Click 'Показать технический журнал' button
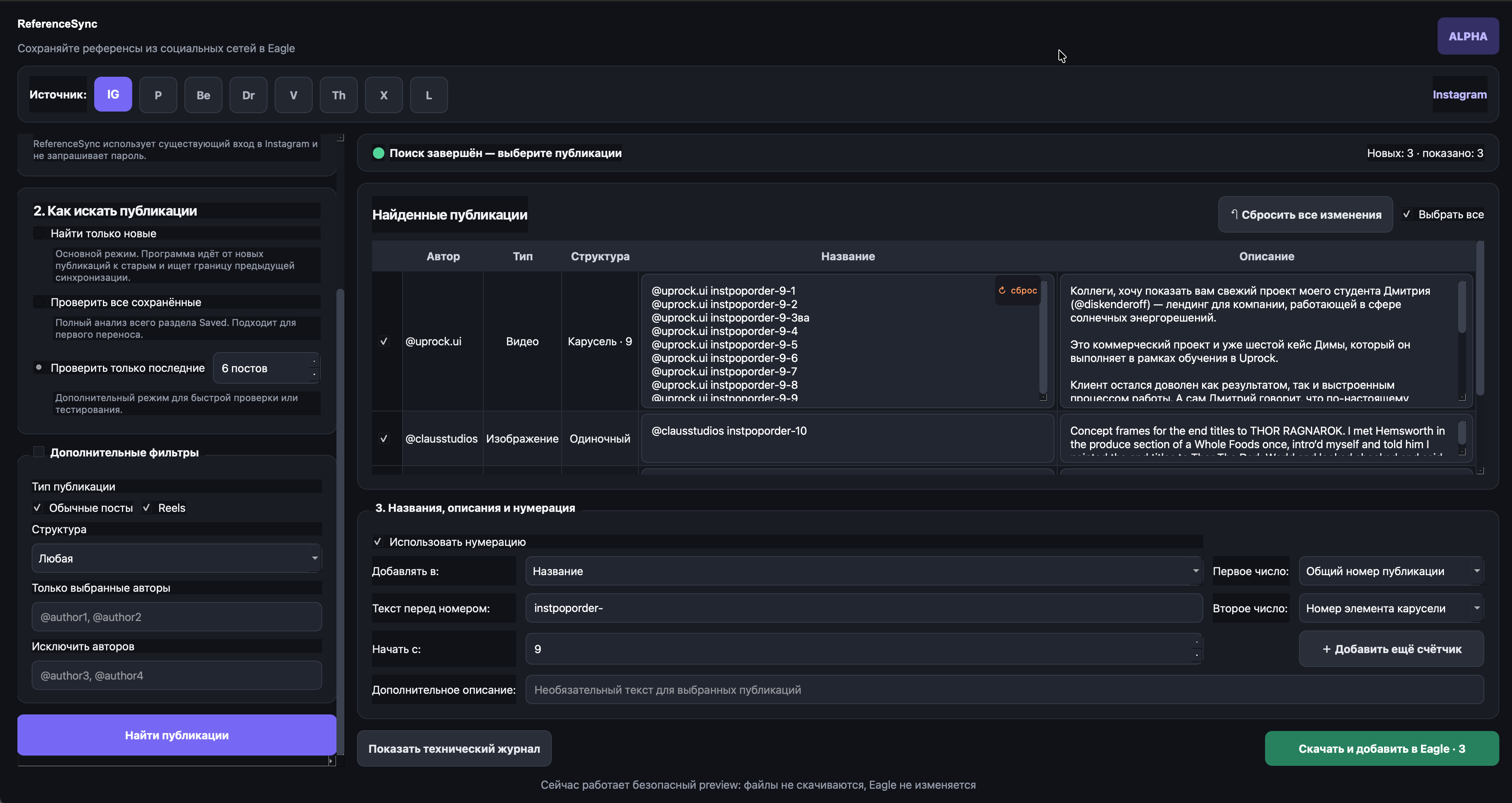The image size is (1512, 803). (x=454, y=748)
